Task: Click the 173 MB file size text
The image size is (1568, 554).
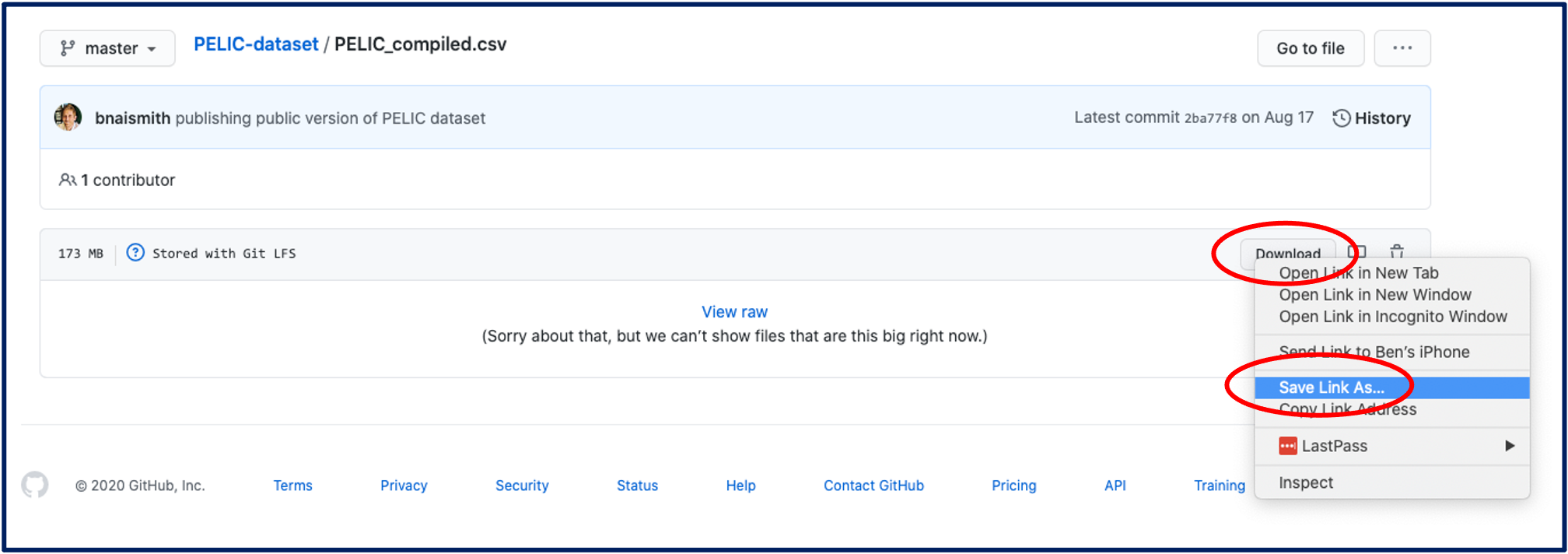Action: (x=81, y=254)
